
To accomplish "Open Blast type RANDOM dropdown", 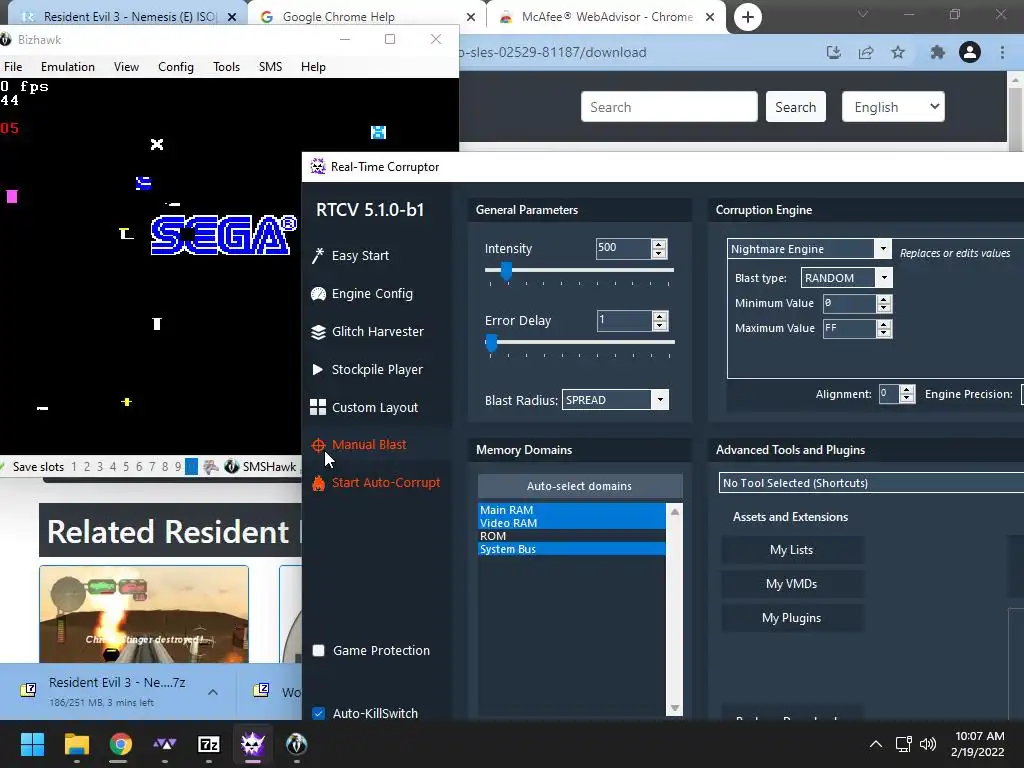I will (x=884, y=278).
